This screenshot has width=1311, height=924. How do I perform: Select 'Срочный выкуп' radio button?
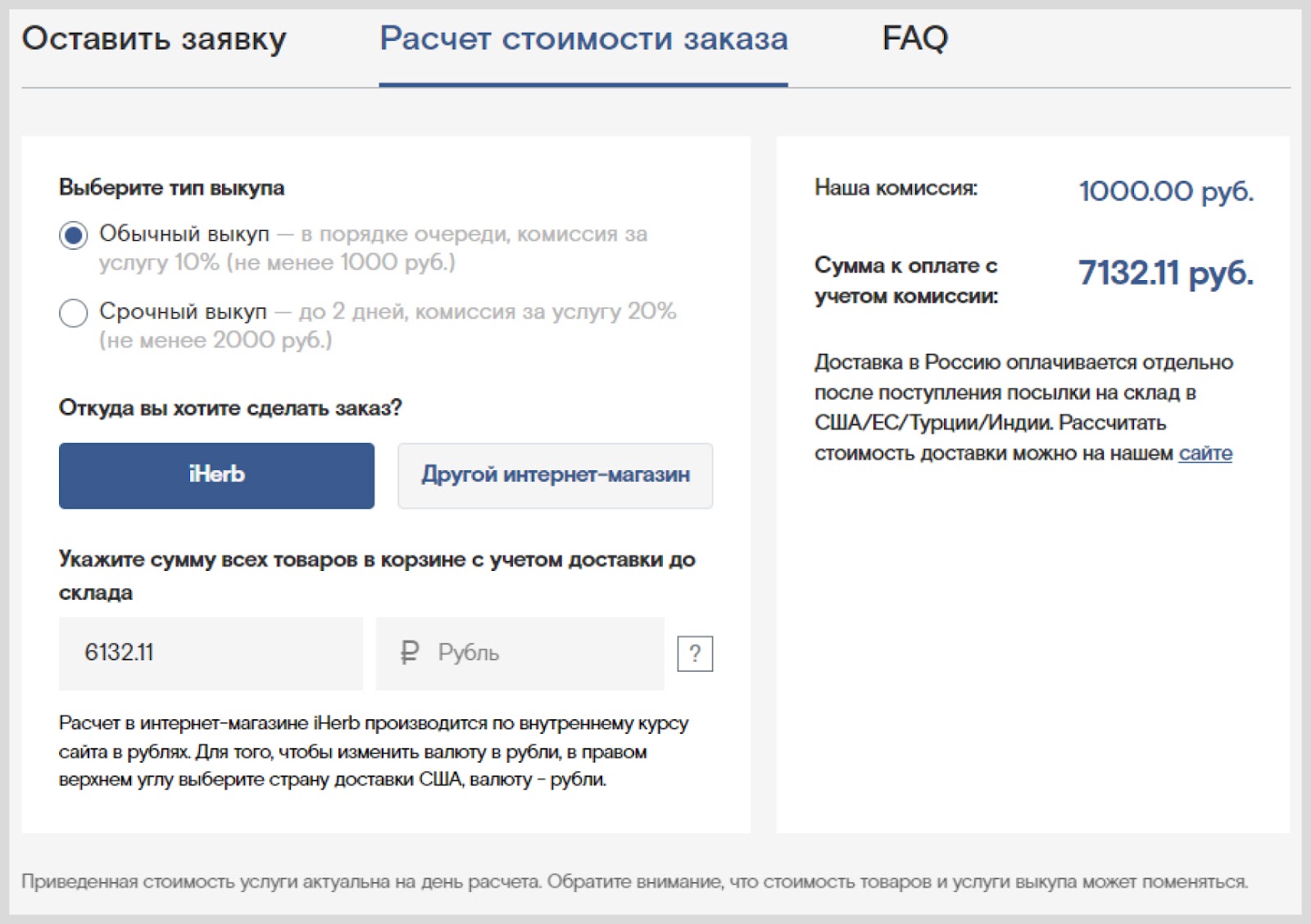73,313
